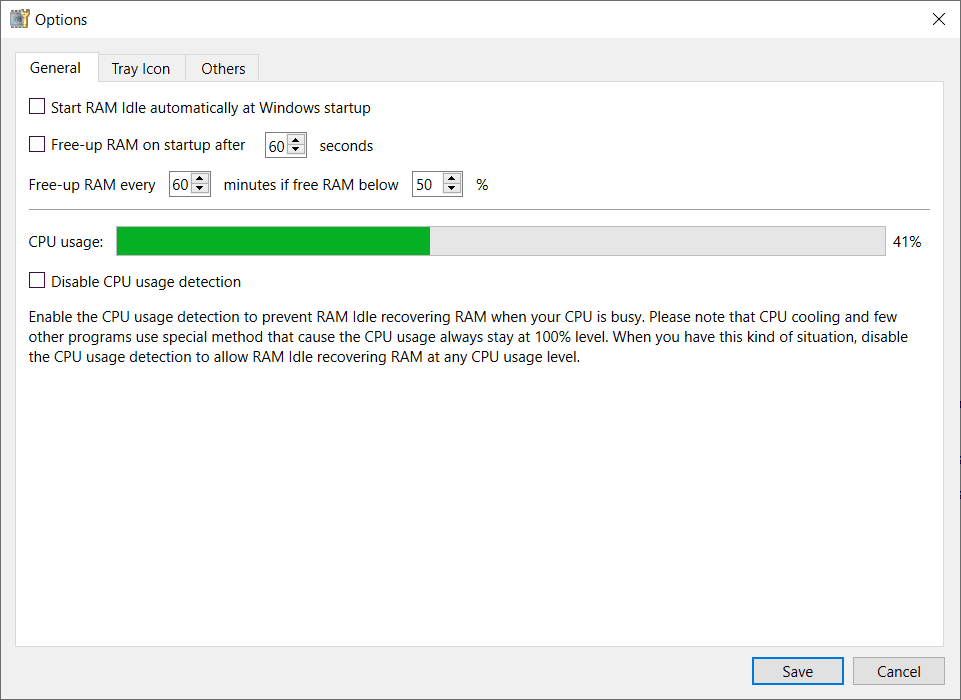Click the 41% CPU usage value
Screen dimensions: 961x700
(906, 242)
